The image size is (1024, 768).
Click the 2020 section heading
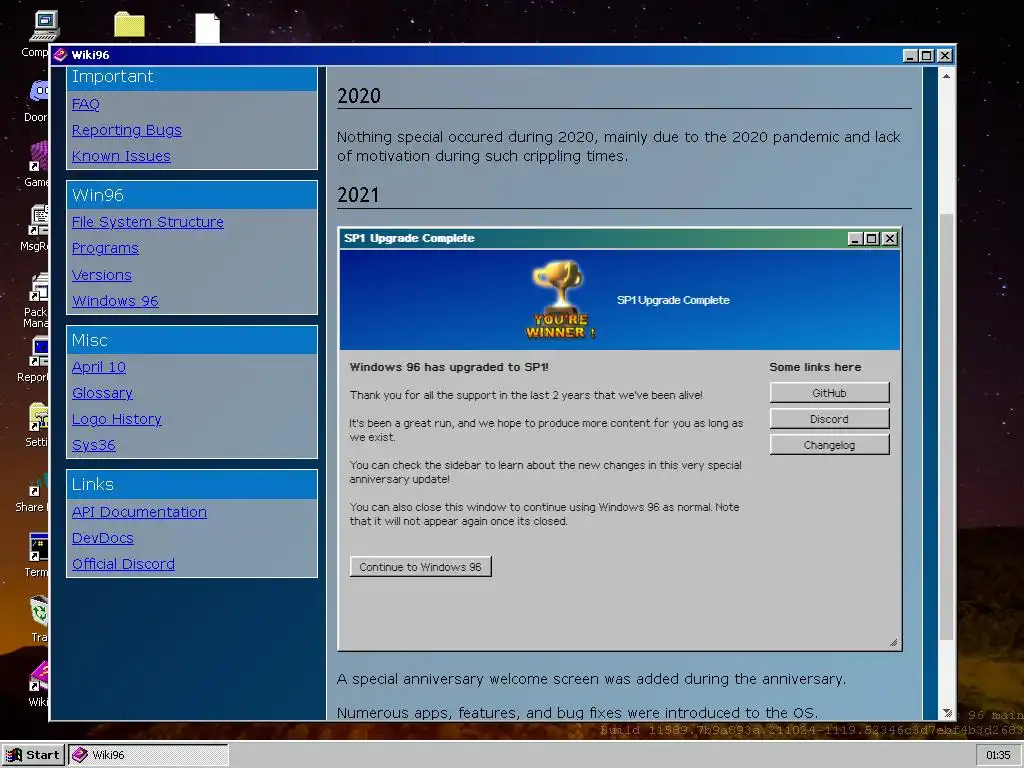tap(359, 95)
